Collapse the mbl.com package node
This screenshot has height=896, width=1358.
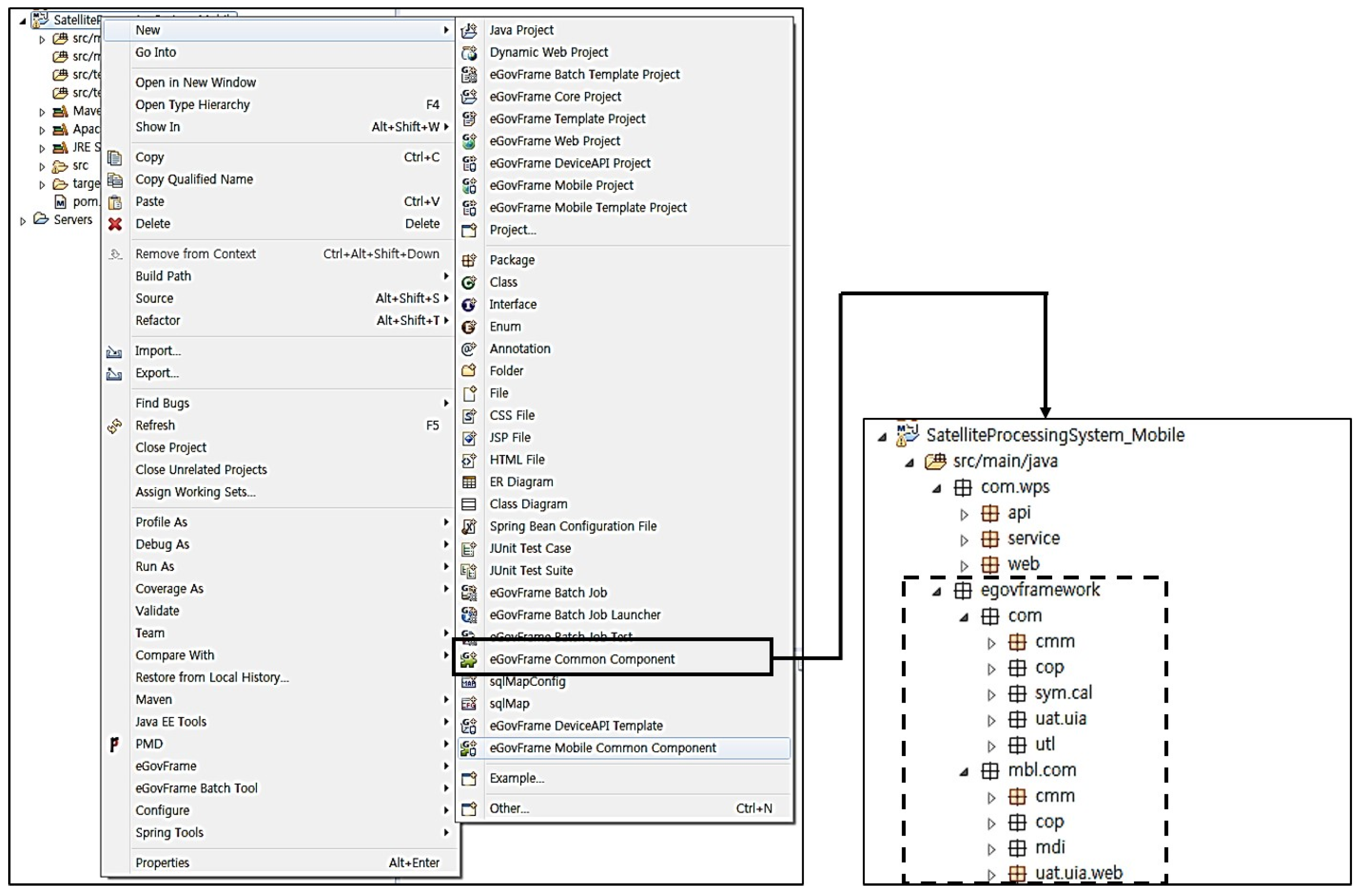(x=964, y=772)
